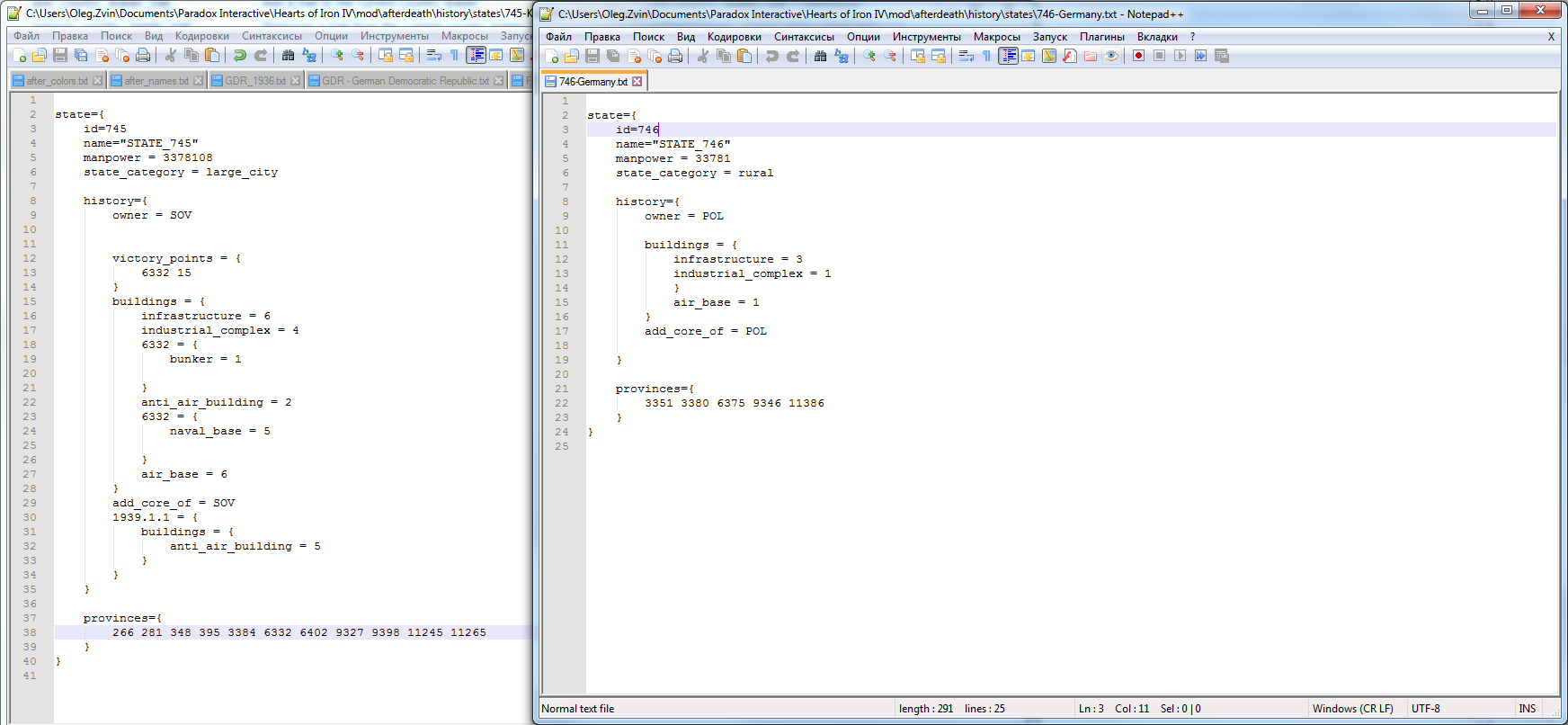1568x725 pixels.
Task: Close the 746-Germany.txt tab
Action: [637, 82]
